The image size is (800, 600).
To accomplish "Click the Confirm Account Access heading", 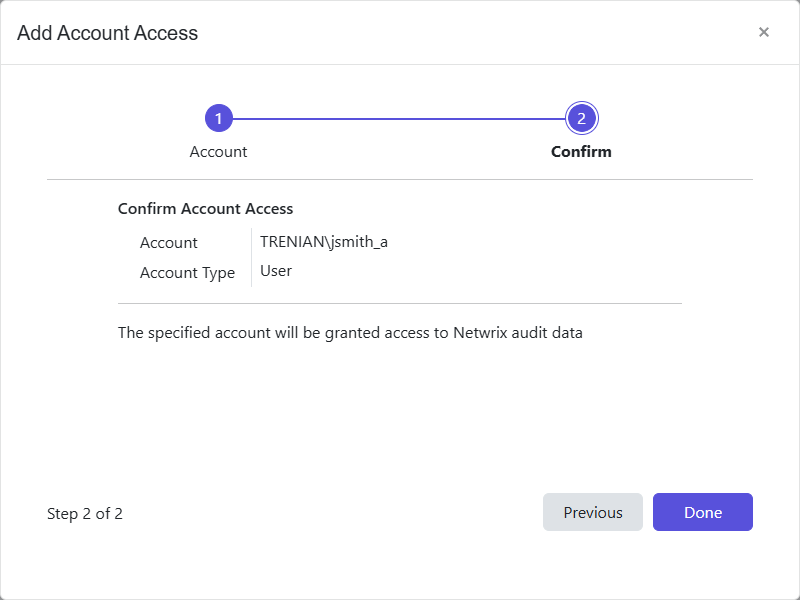I will tap(205, 208).
